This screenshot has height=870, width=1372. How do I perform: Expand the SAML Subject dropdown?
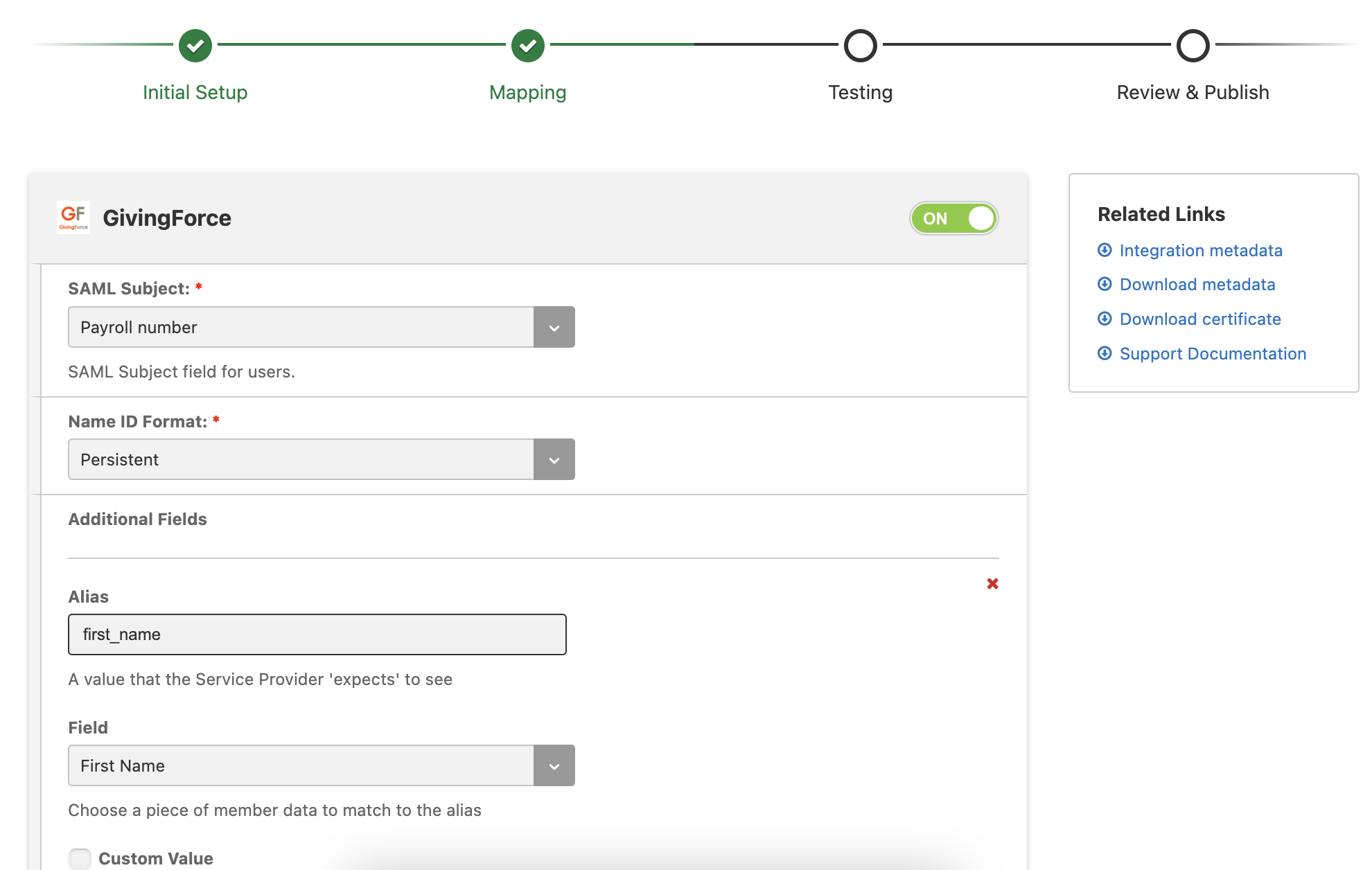pyautogui.click(x=554, y=327)
